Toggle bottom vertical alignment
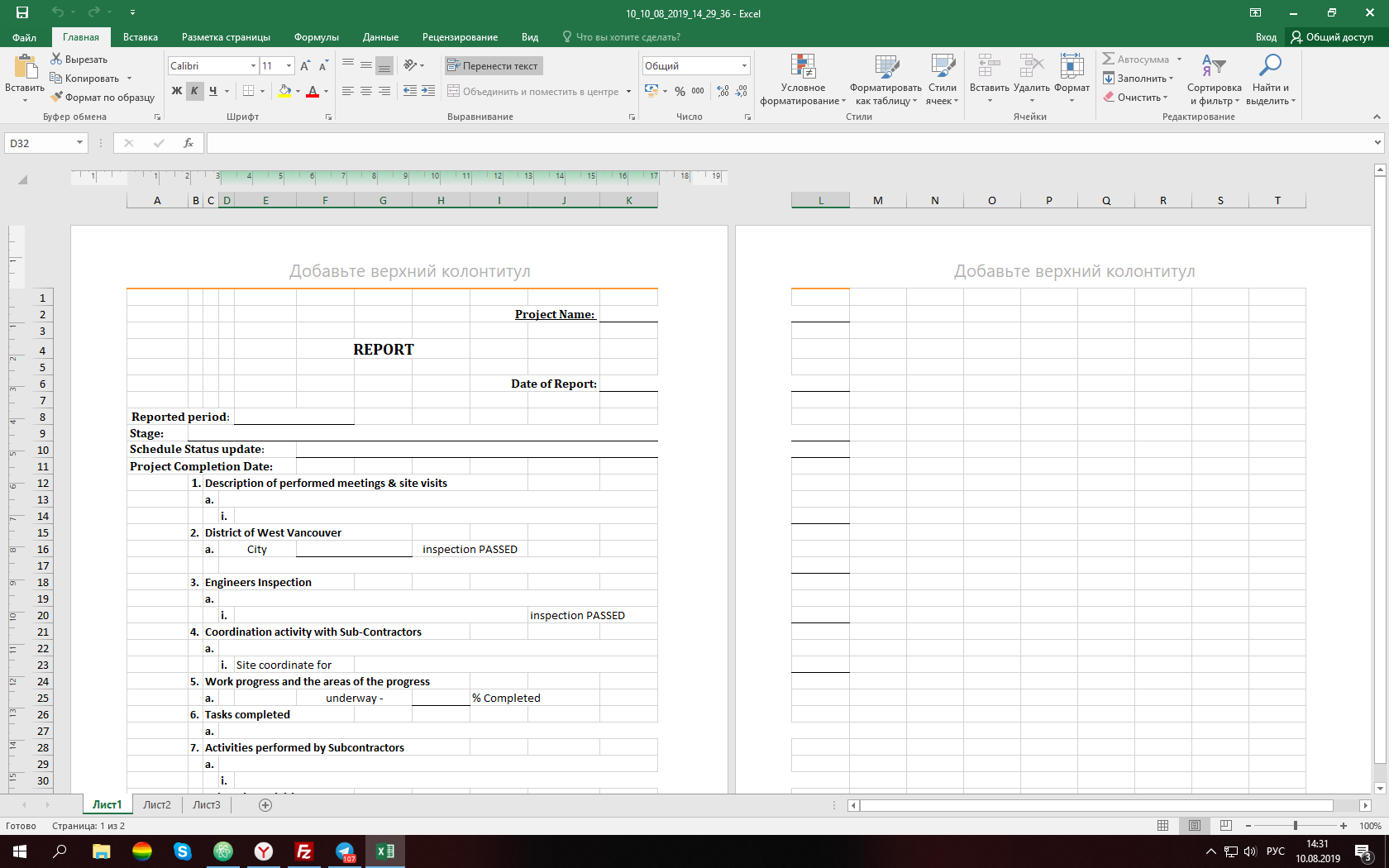 pos(384,65)
